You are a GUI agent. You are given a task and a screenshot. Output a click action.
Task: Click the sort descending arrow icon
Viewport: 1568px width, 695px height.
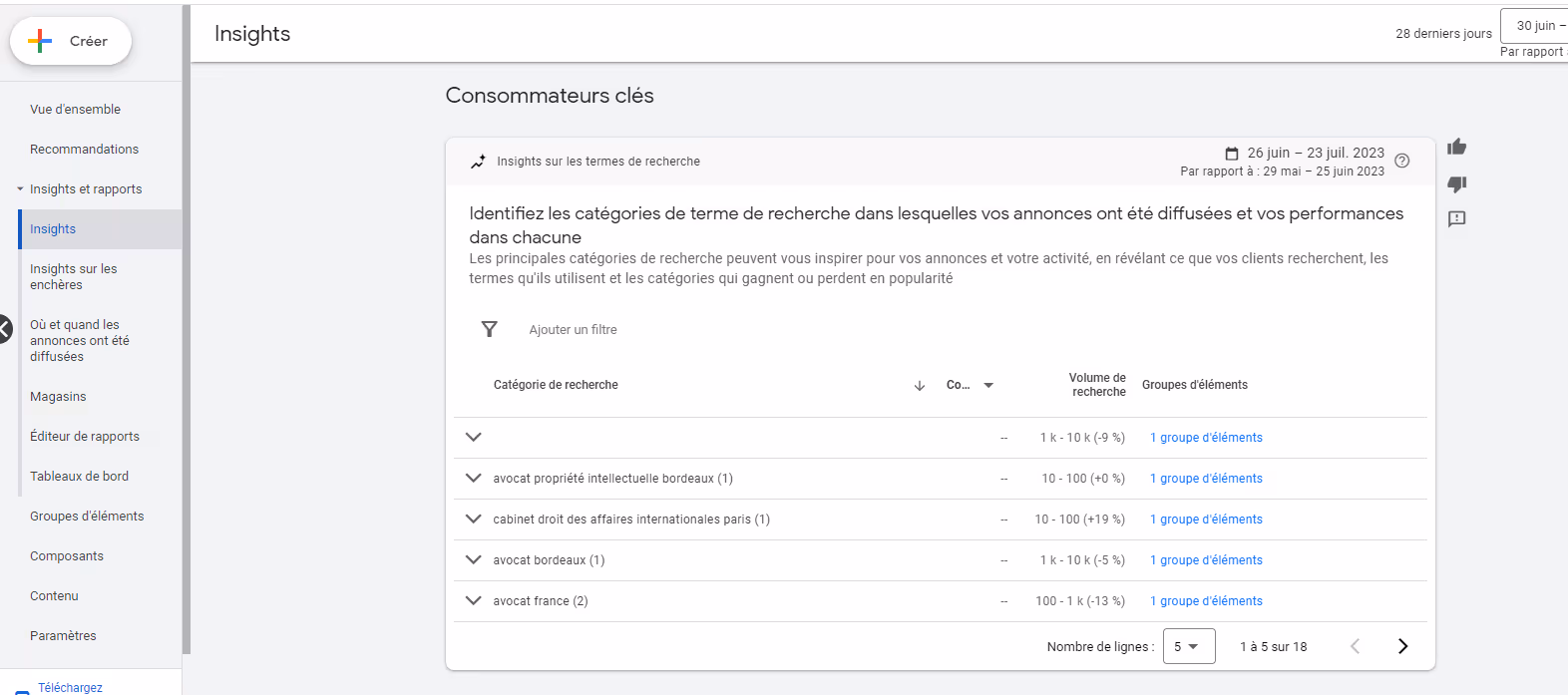tap(920, 386)
